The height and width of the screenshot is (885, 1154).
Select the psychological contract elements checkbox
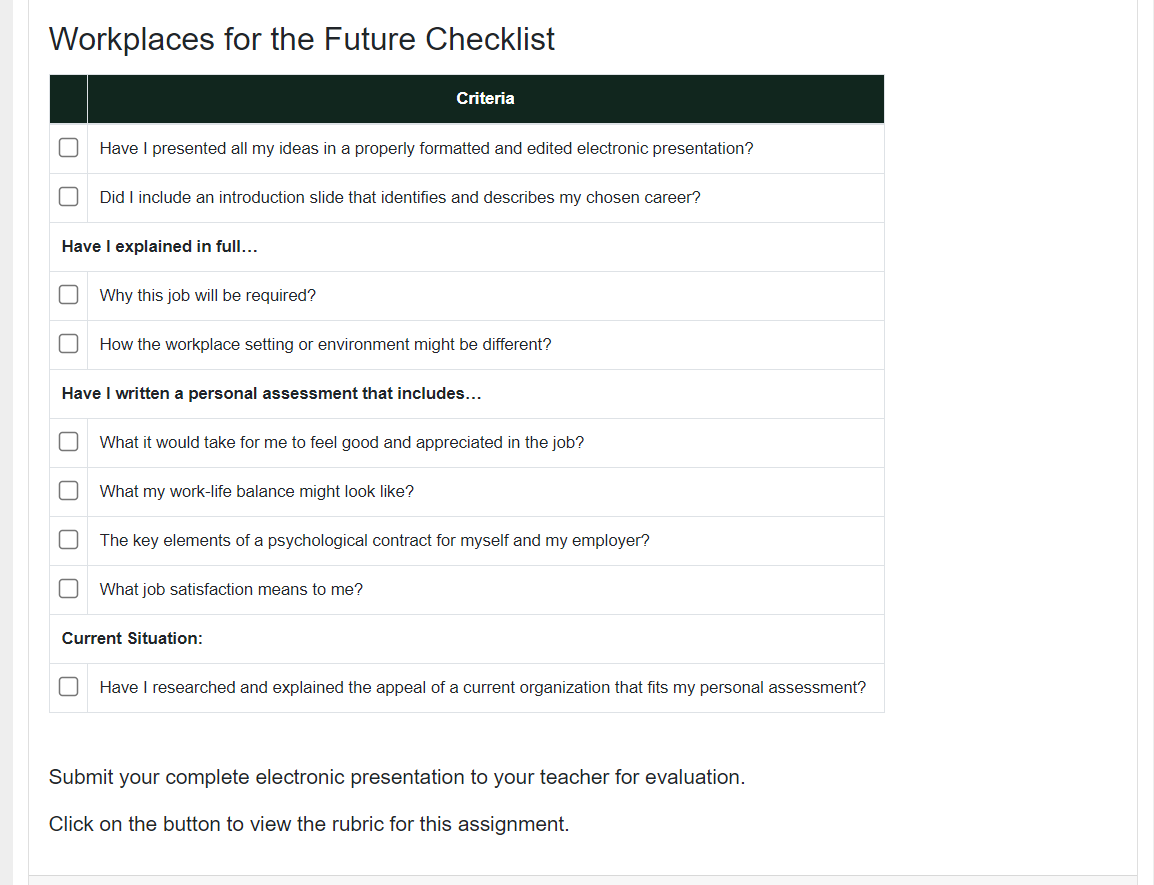click(68, 540)
